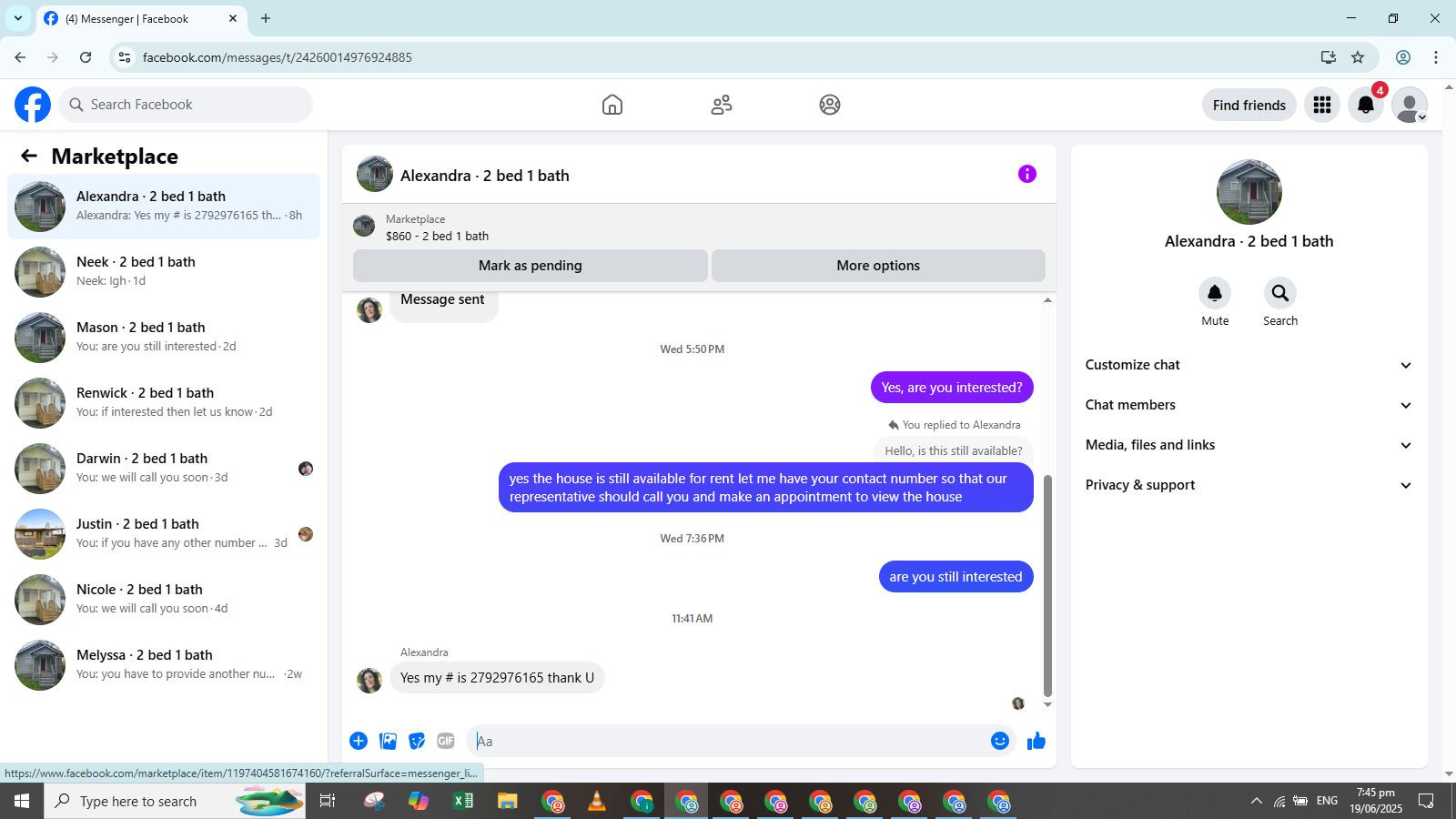Open the Facebook logo home link
This screenshot has height=819, width=1456.
tap(33, 105)
